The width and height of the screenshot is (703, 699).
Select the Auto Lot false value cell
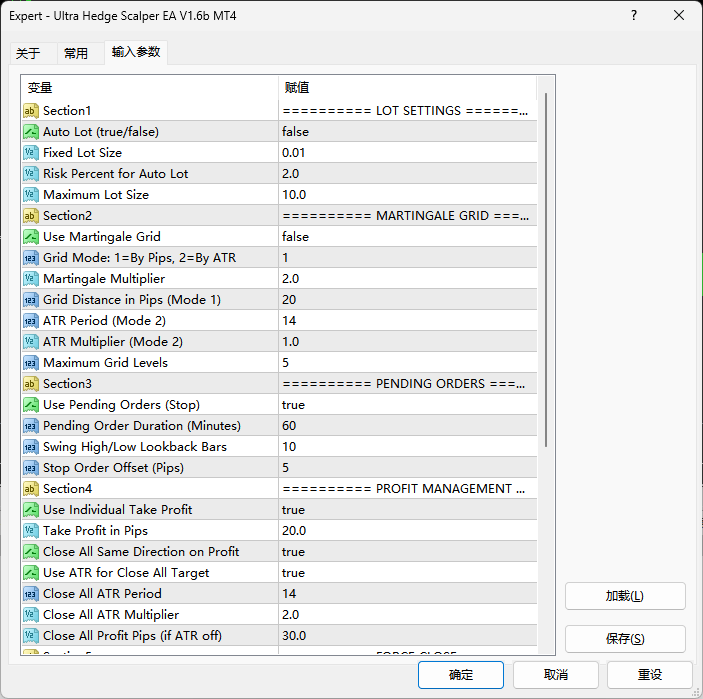[406, 132]
